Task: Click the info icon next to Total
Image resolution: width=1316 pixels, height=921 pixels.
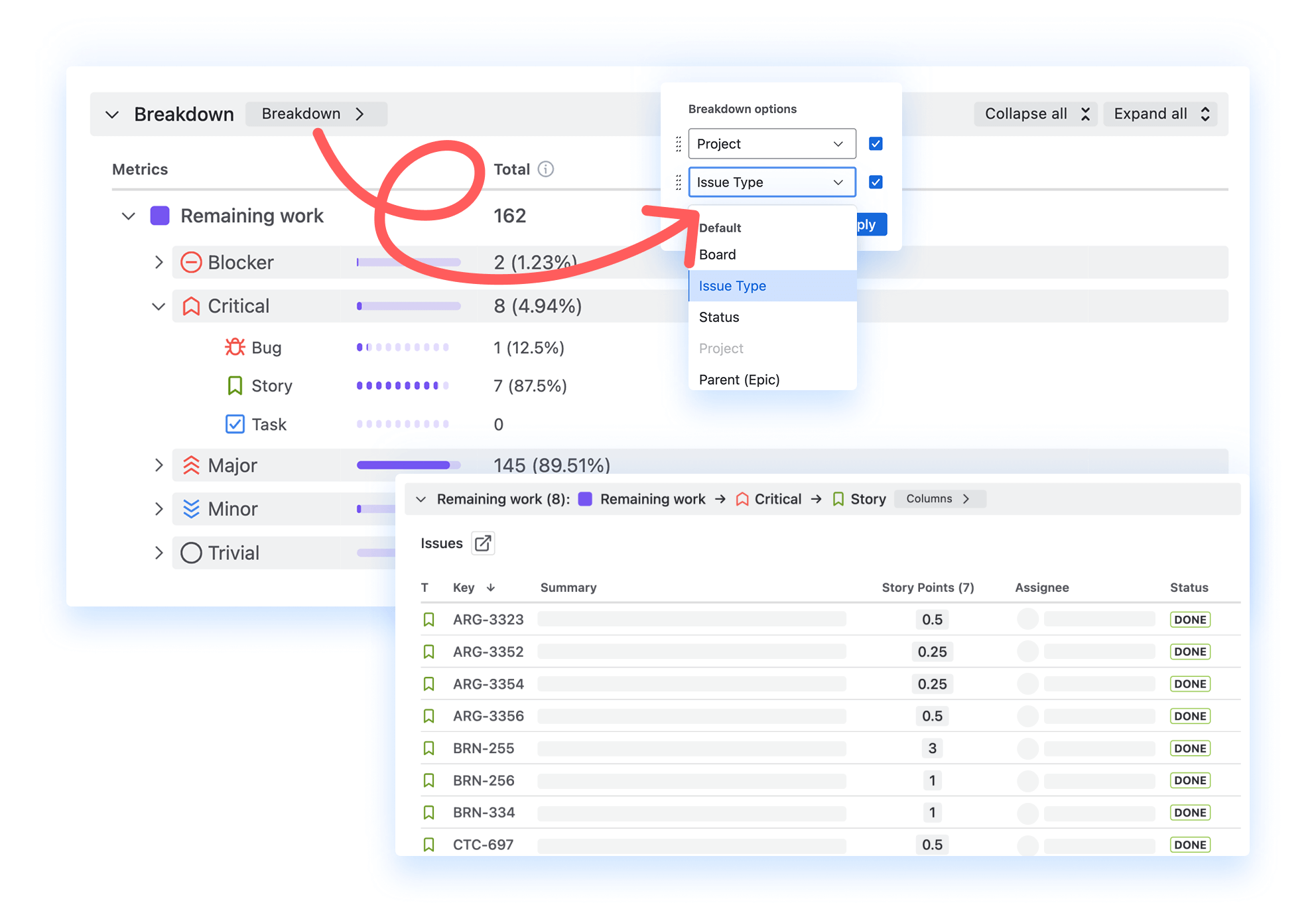Action: (545, 169)
